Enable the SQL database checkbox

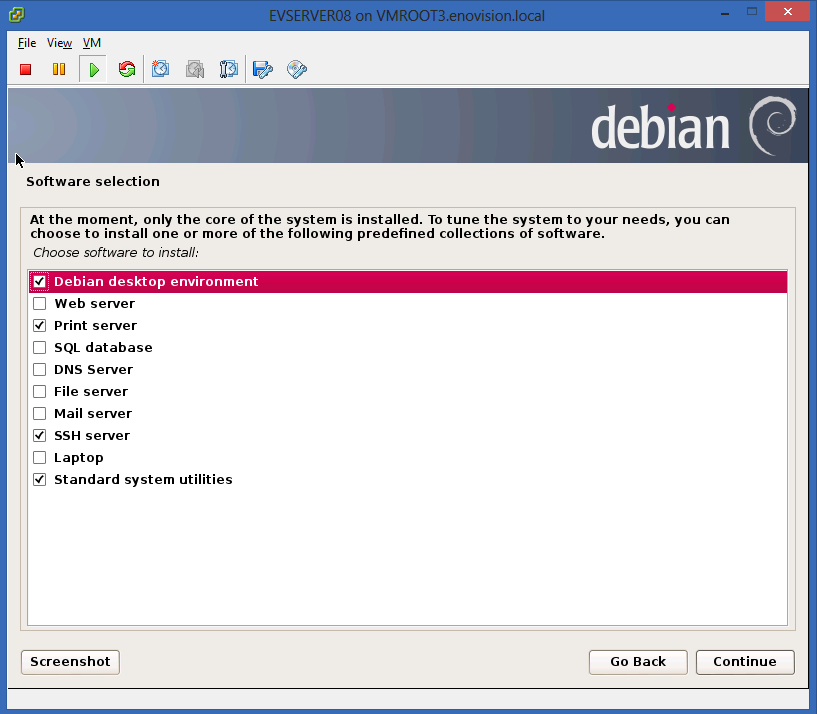click(x=40, y=348)
